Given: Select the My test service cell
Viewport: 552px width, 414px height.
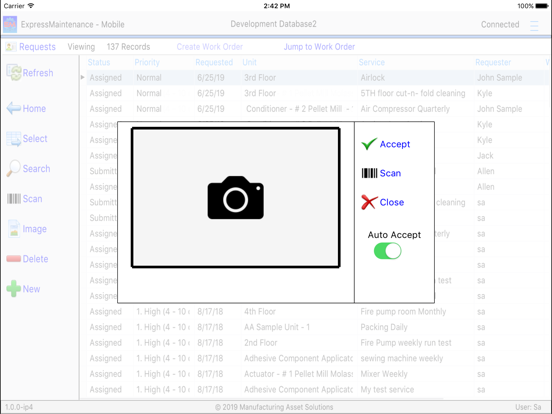Looking at the screenshot, I should 416,389.
